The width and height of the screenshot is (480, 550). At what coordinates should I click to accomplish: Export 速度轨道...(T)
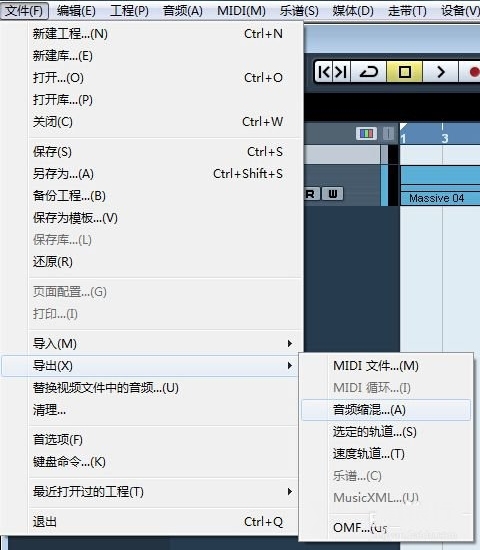(386, 454)
